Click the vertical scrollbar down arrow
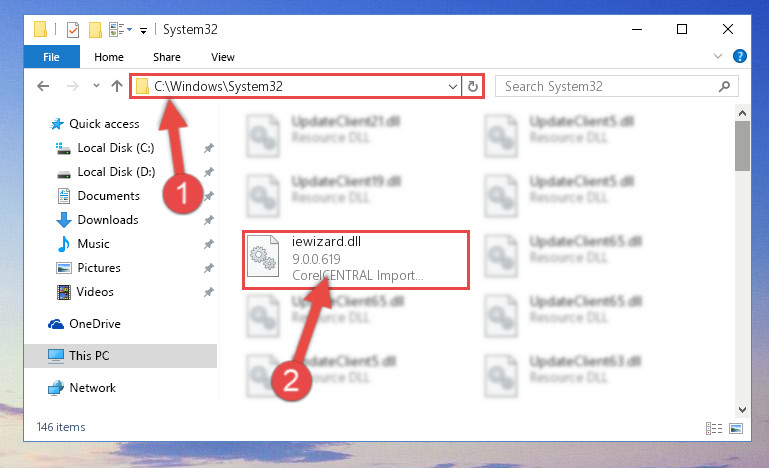The width and height of the screenshot is (769, 468). coord(743,410)
